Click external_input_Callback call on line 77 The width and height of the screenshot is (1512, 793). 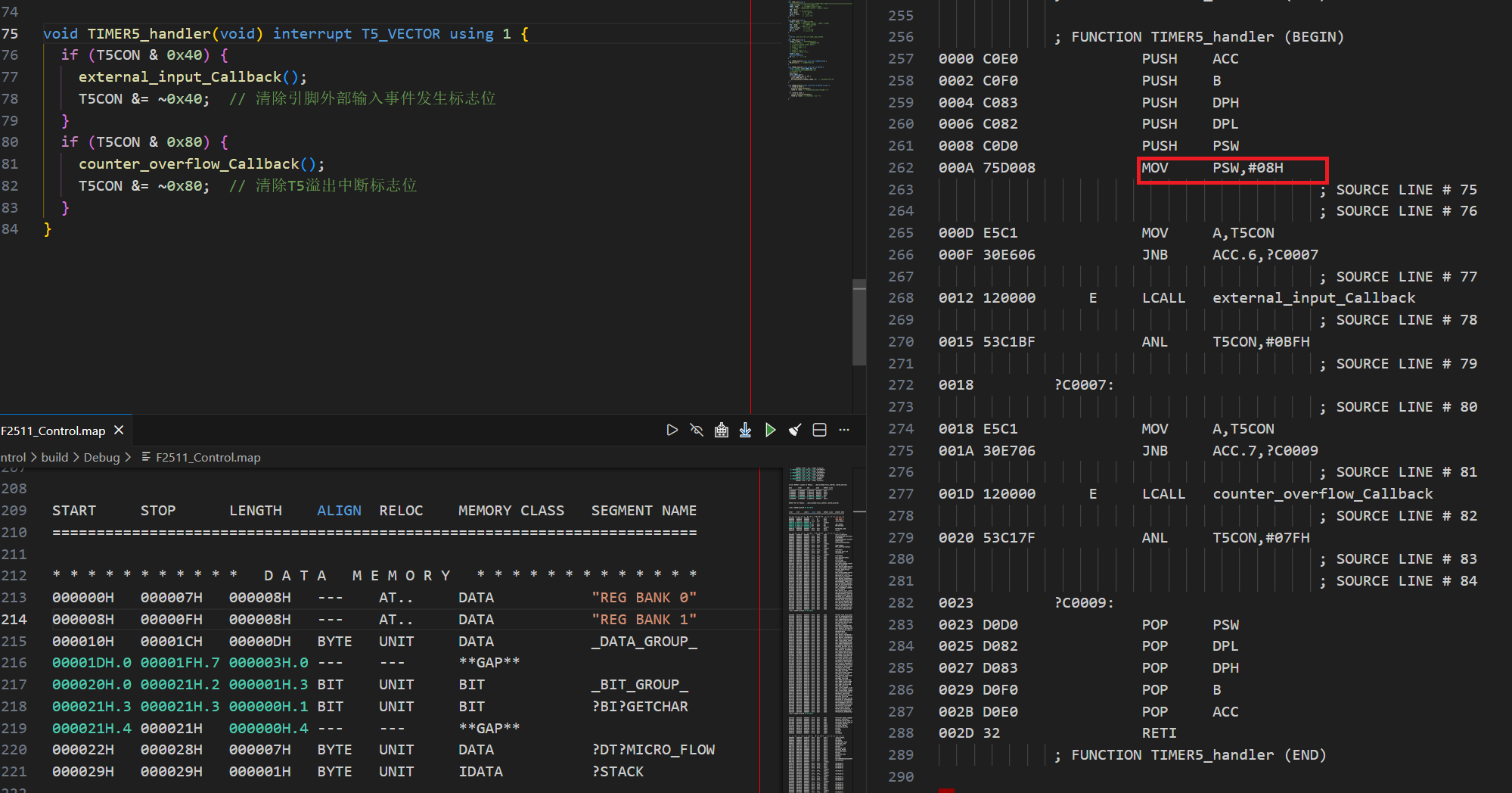(x=180, y=77)
